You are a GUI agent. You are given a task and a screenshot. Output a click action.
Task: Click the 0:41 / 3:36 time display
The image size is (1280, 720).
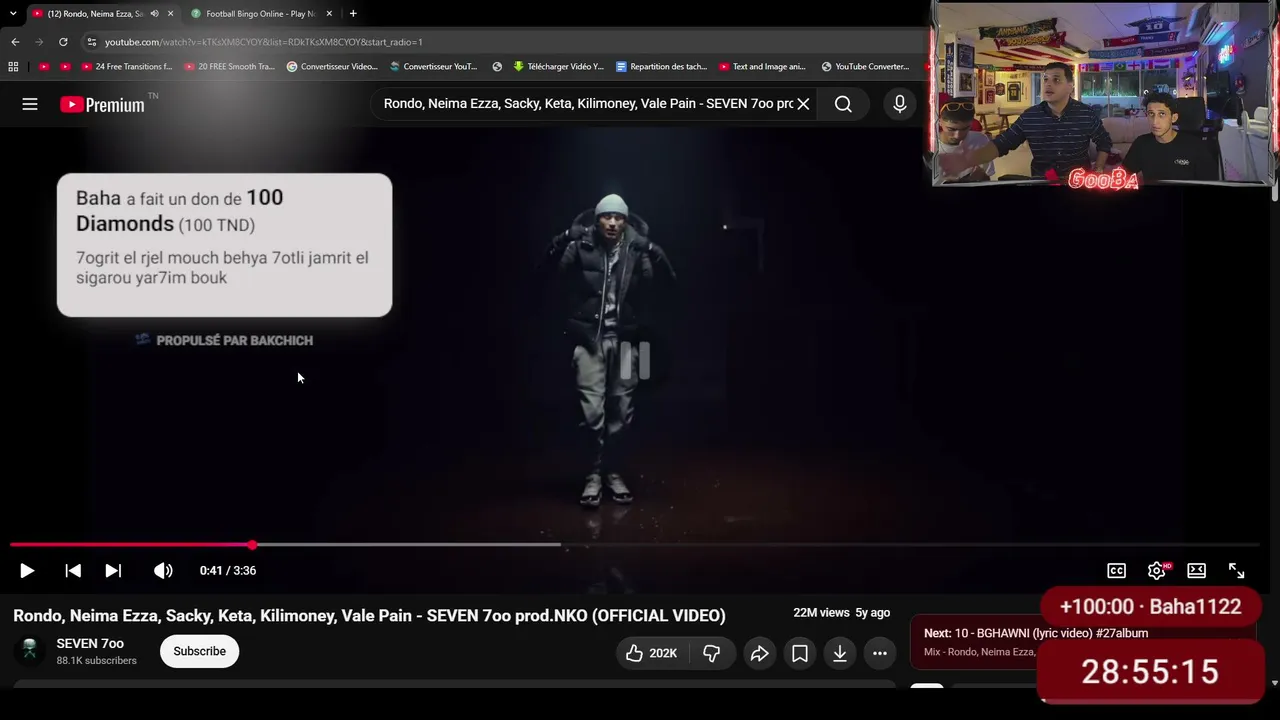click(x=228, y=570)
